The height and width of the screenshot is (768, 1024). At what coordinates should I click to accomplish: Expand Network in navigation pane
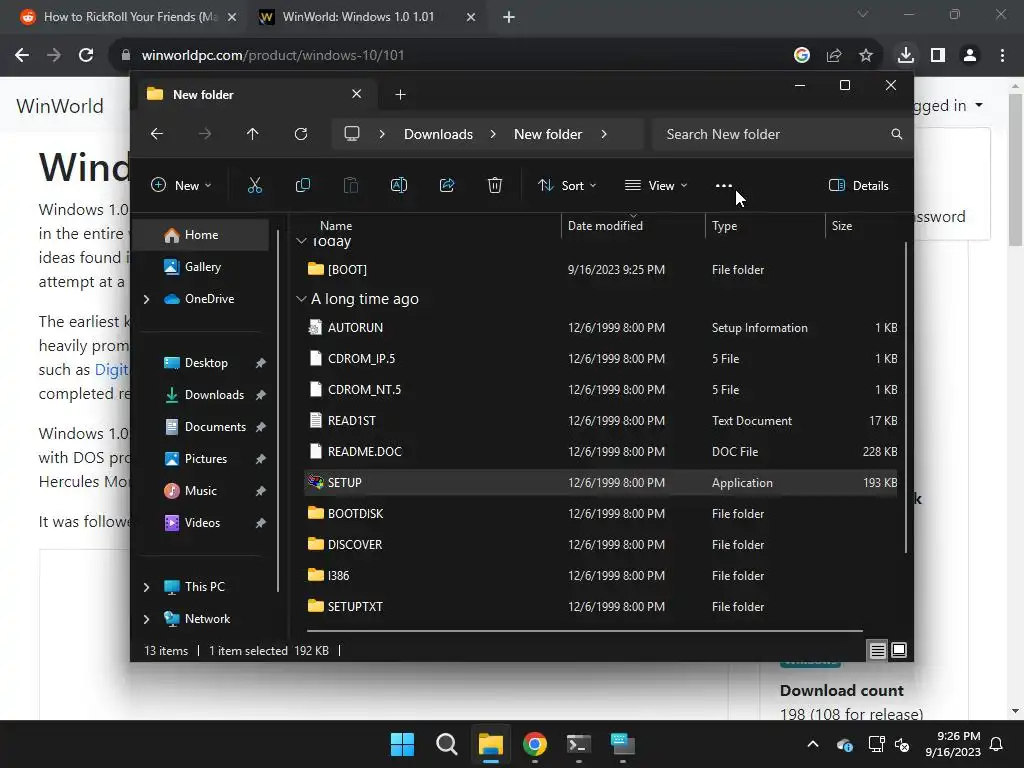point(146,619)
